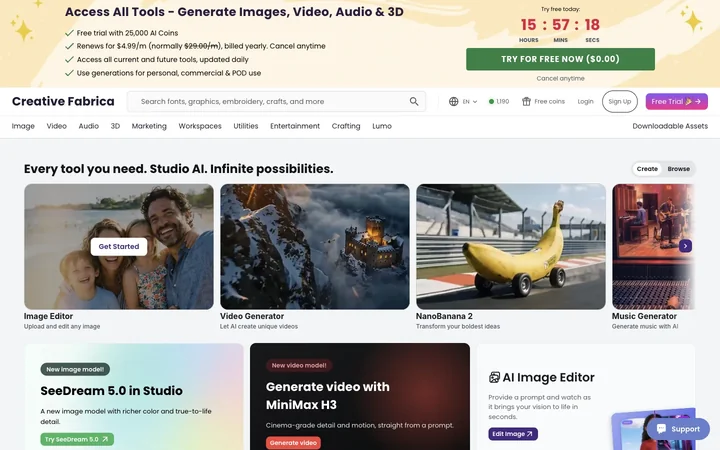Click the SeeDream 5.0 in Studio heading
The image size is (720, 450).
[112, 391]
